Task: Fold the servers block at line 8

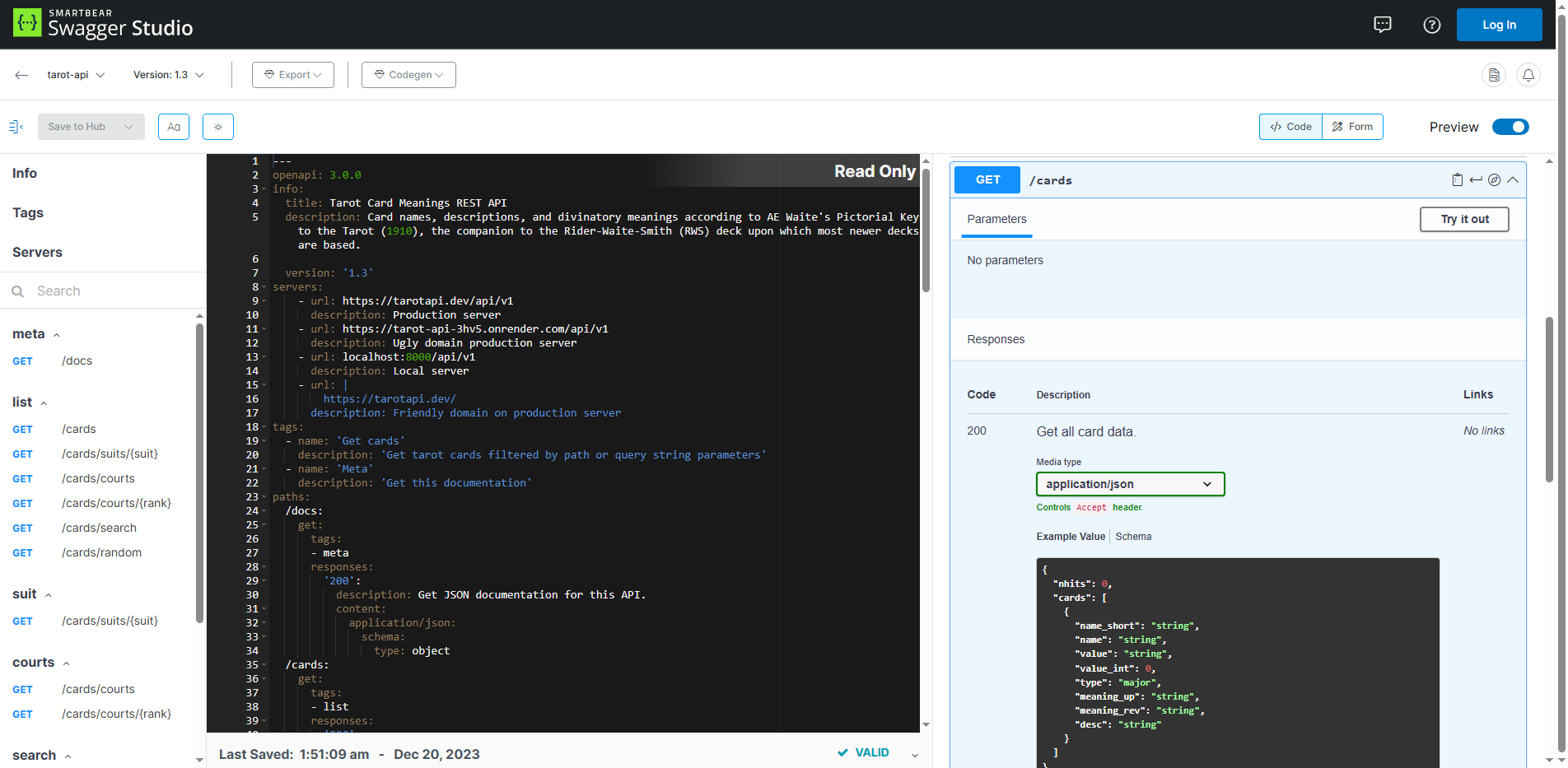Action: [x=264, y=287]
